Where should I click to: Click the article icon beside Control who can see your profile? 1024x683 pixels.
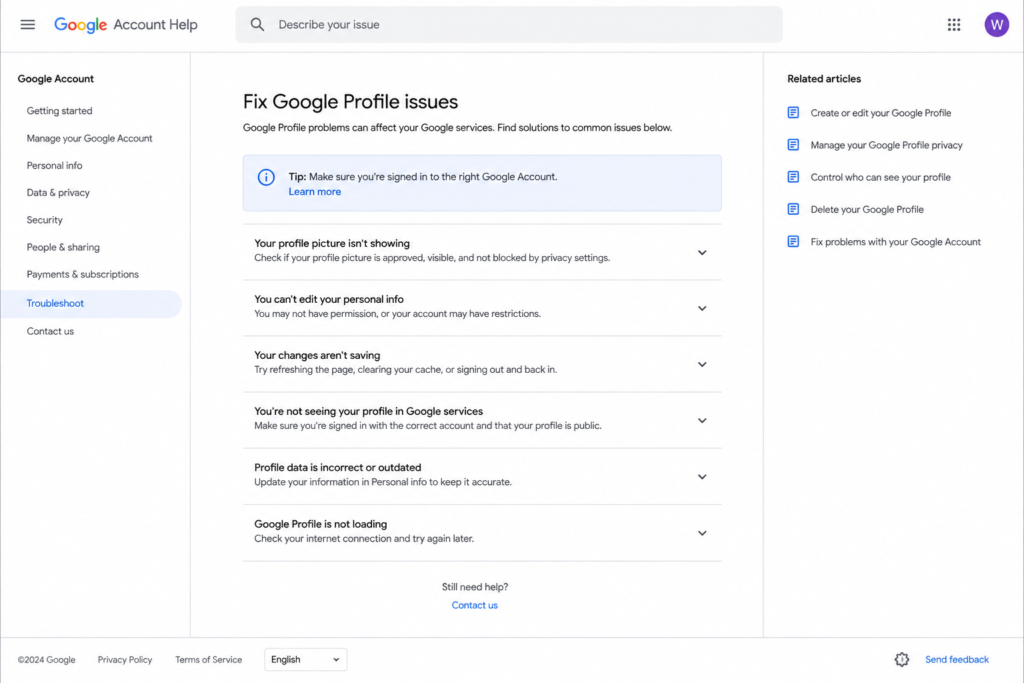[x=793, y=177]
